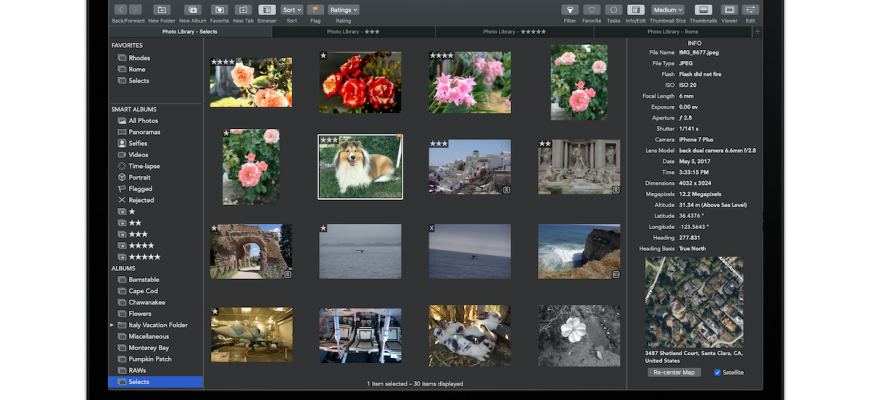The height and width of the screenshot is (400, 870).
Task: Select the red roses thumbnail
Action: pos(360,82)
